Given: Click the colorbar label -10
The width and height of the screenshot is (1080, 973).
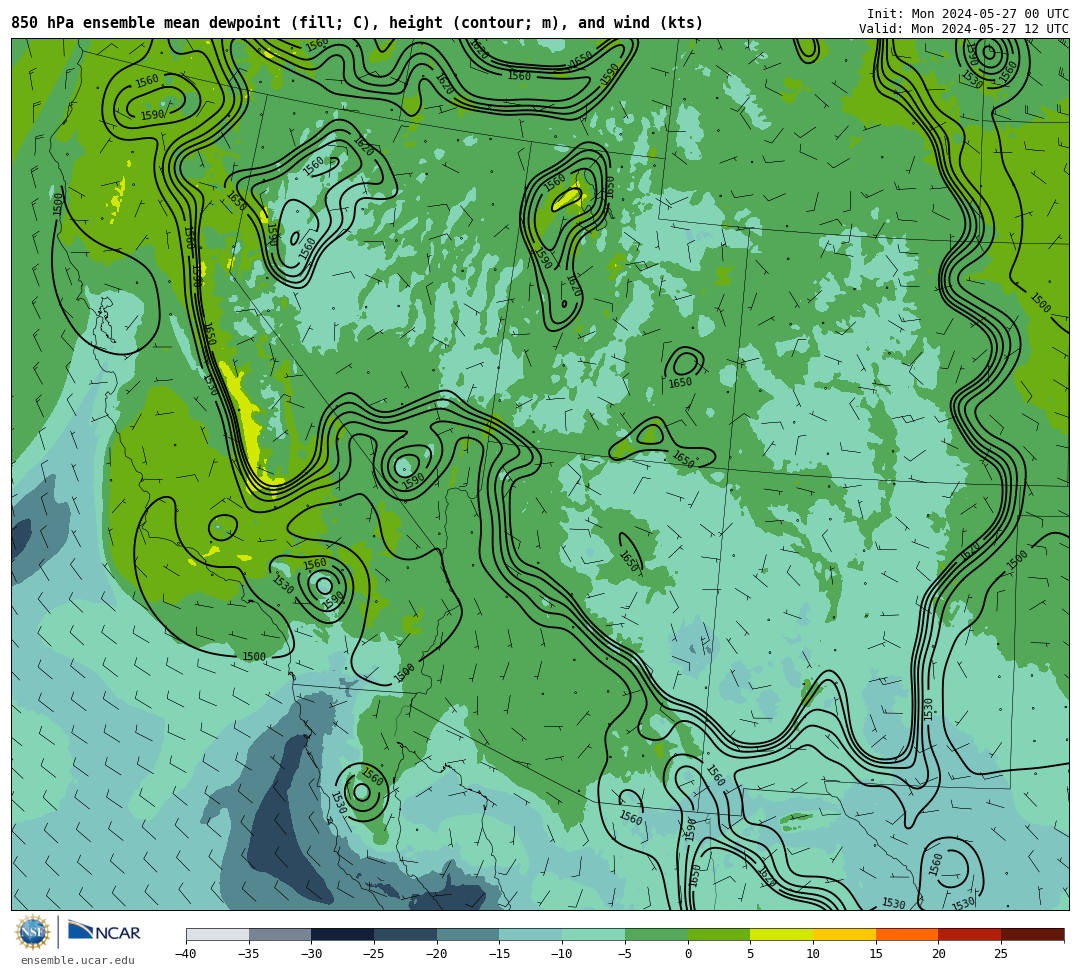Looking at the screenshot, I should coord(561,954).
